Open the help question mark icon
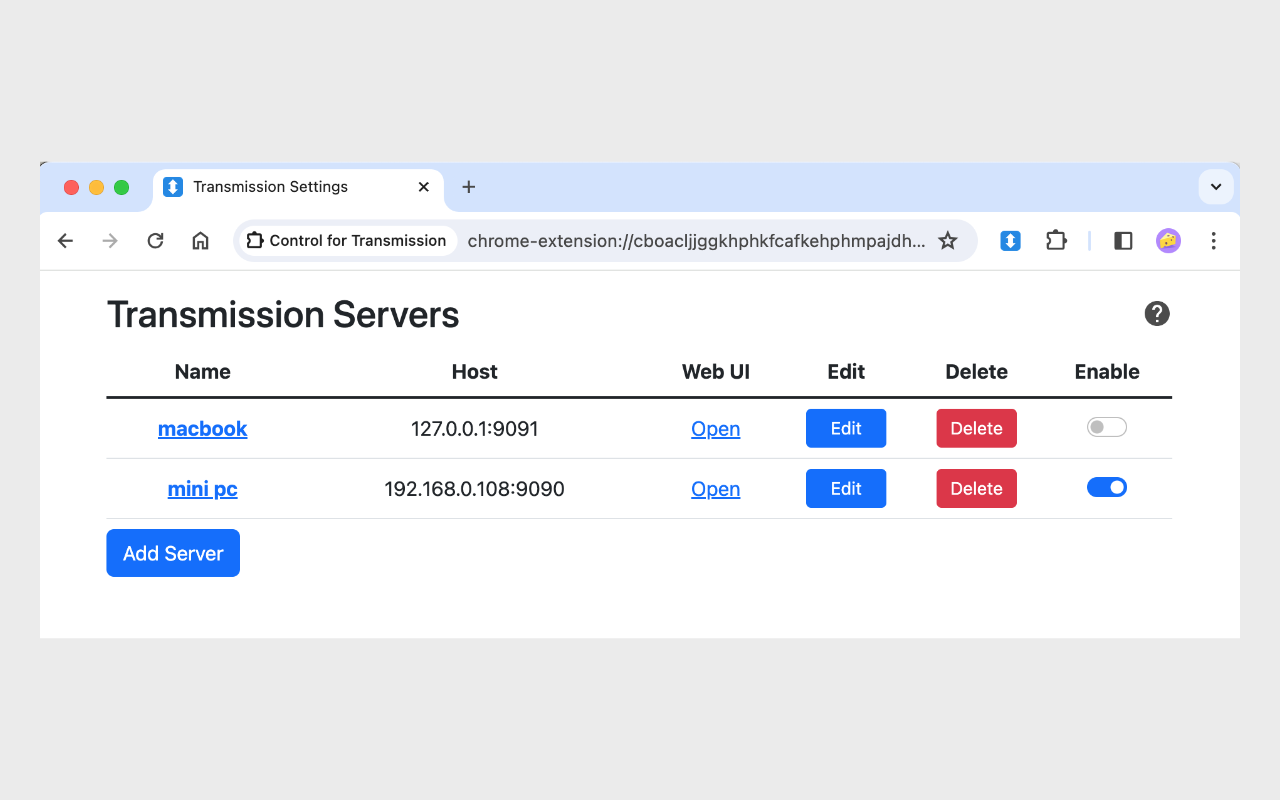Screen dimensions: 1280x800 tap(1157, 314)
